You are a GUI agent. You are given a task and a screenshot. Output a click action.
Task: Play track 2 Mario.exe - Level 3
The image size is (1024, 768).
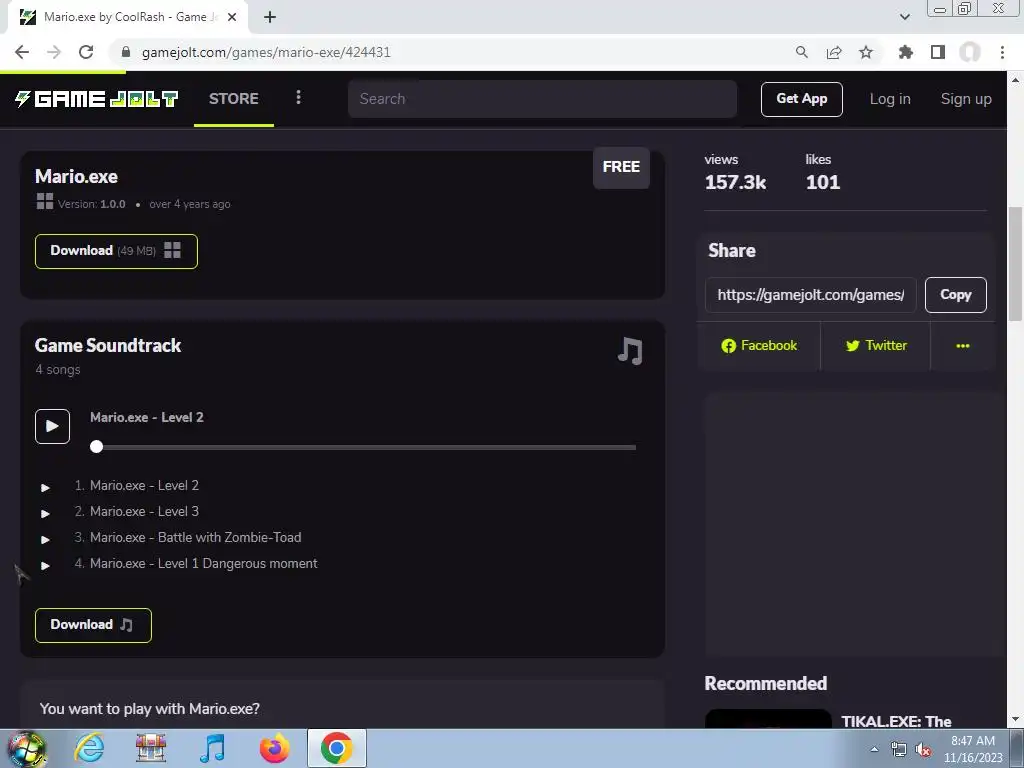(45, 513)
